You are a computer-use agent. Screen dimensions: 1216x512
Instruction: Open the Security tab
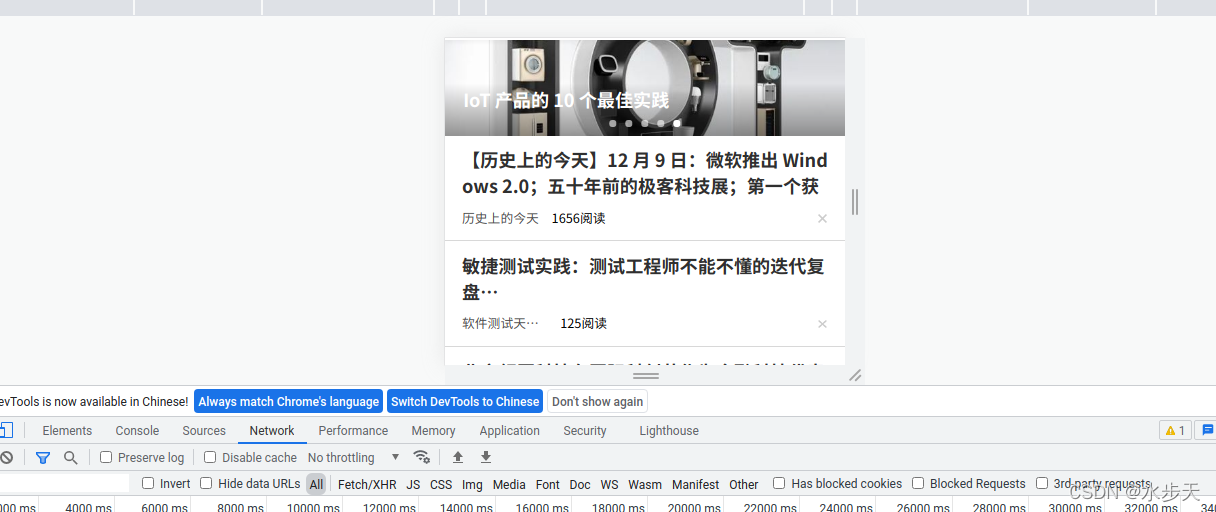(x=585, y=430)
